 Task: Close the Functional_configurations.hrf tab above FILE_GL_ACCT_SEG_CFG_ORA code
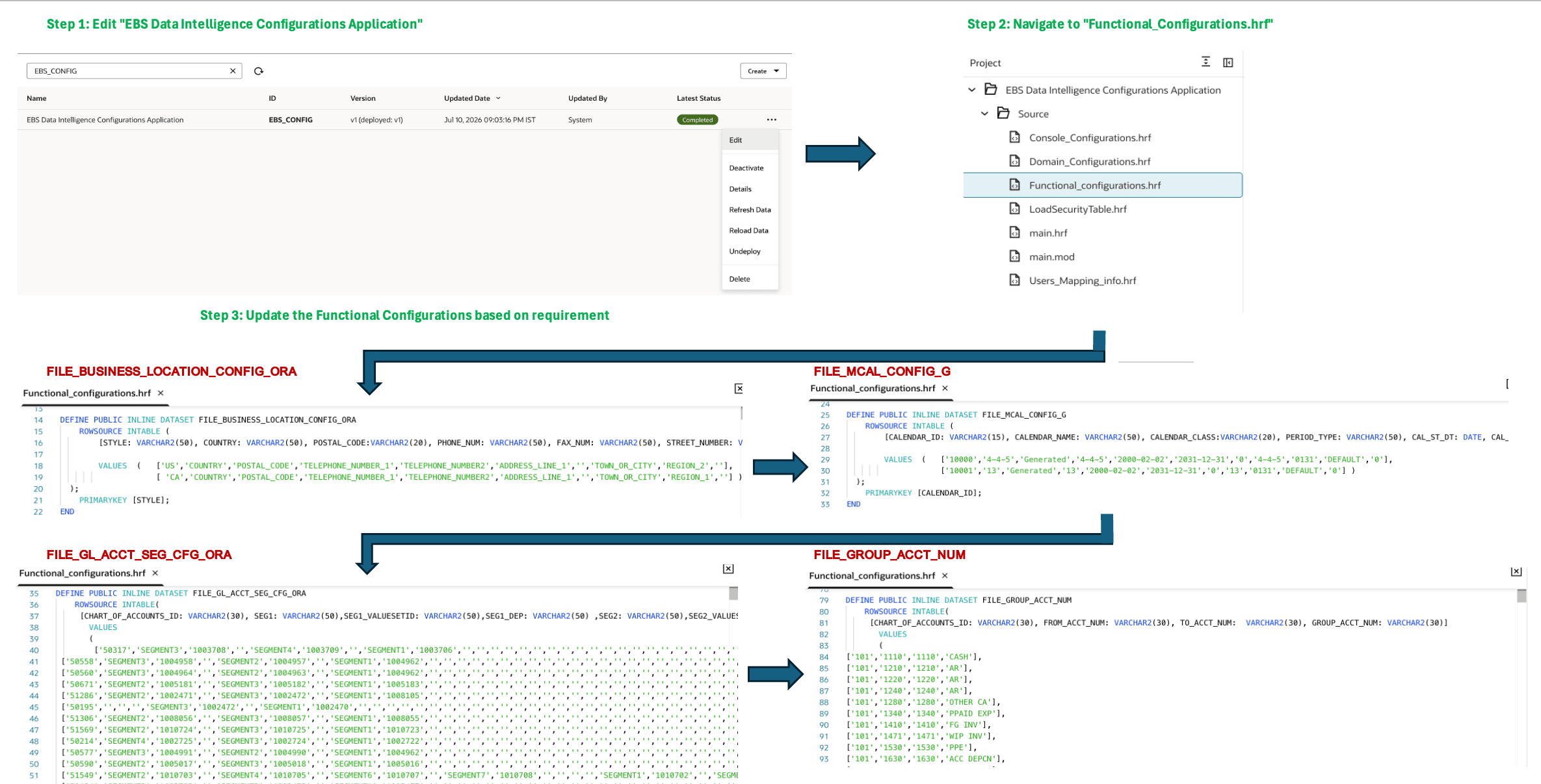[155, 573]
